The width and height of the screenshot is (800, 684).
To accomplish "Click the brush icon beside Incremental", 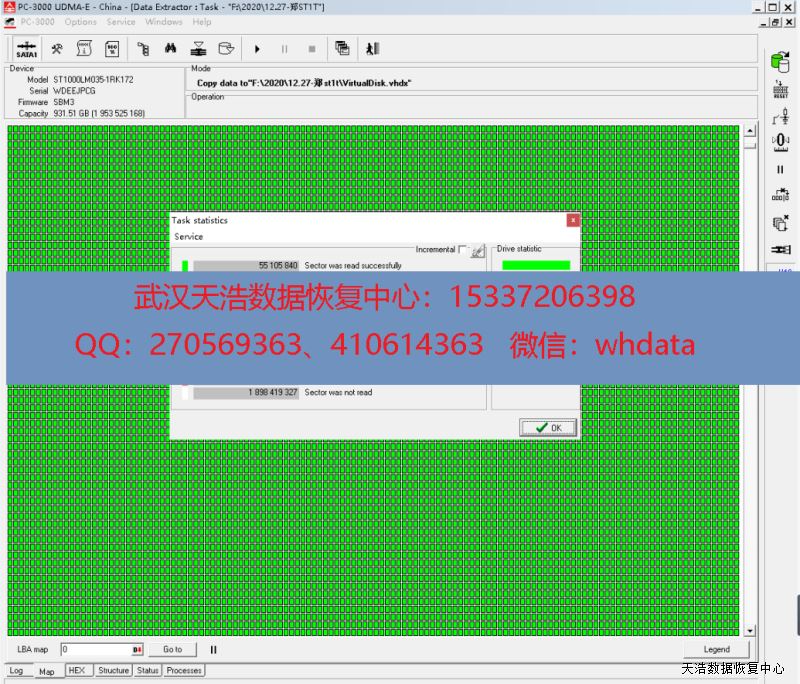I will [x=478, y=251].
